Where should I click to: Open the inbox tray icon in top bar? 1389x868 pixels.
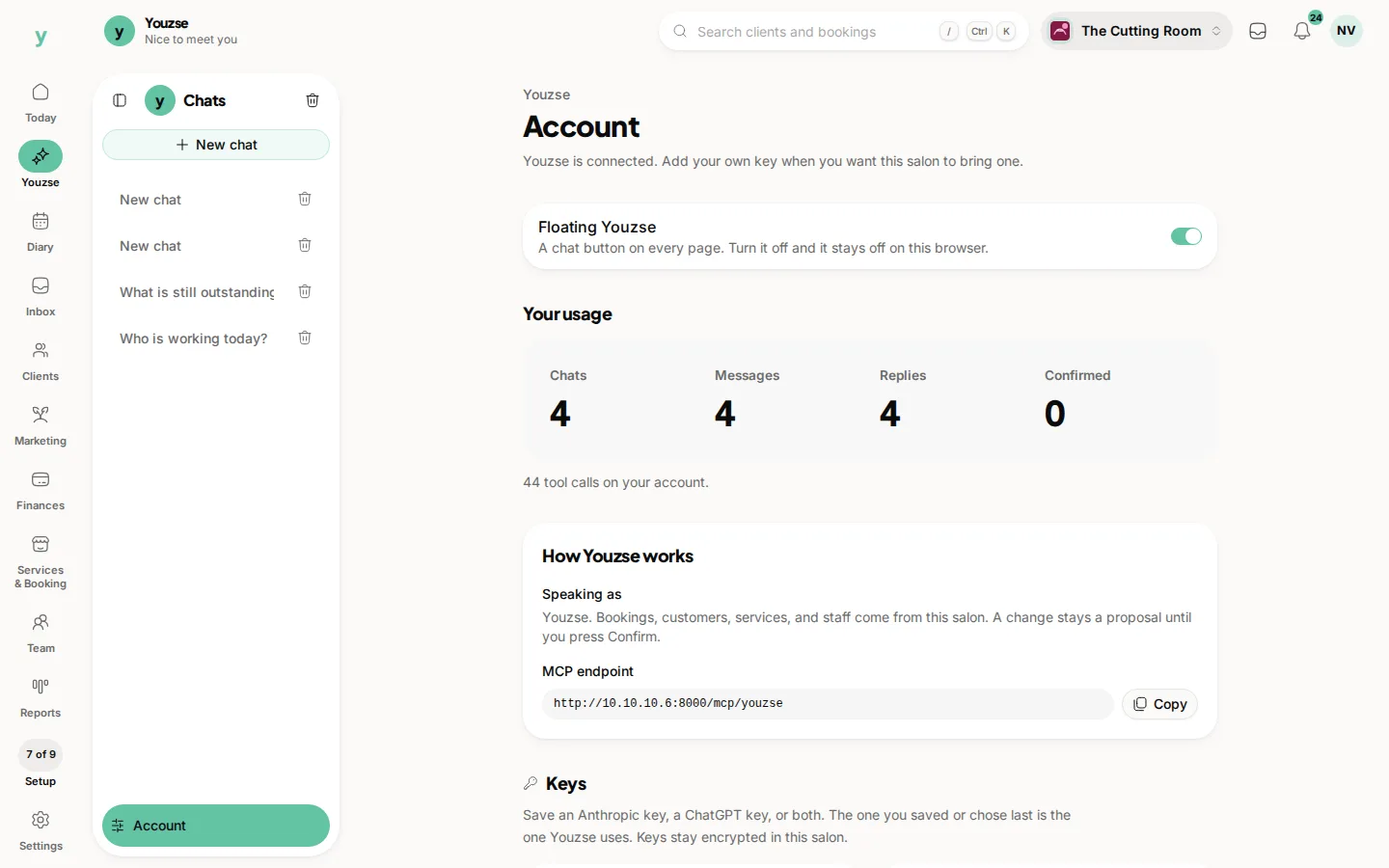(1258, 31)
